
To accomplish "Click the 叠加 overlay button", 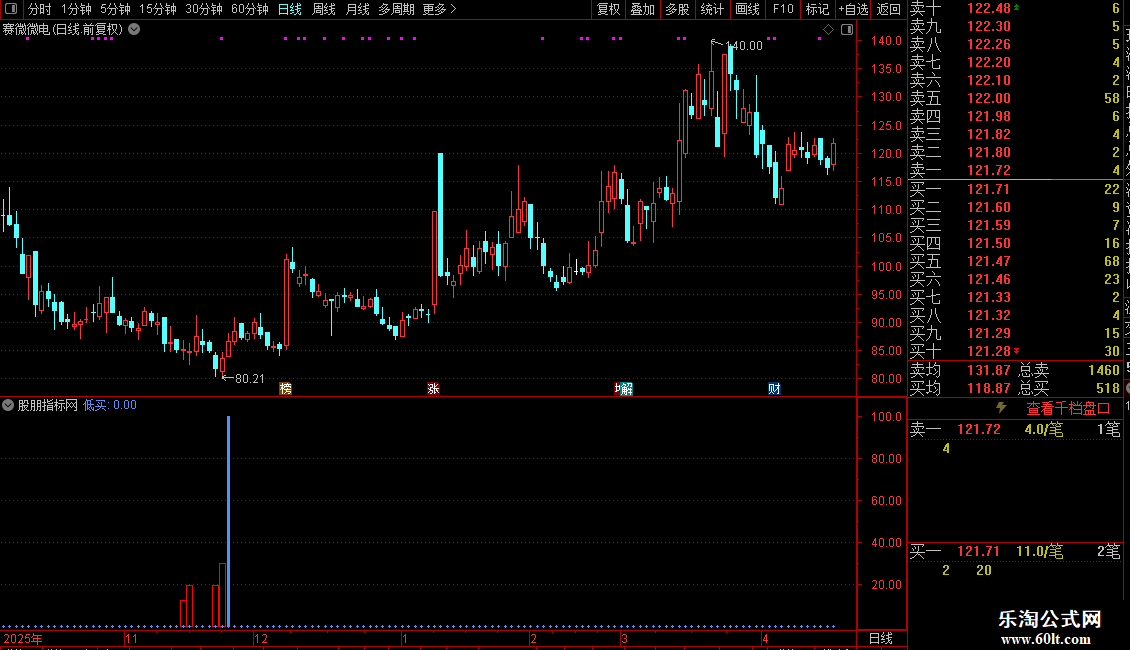I will [x=643, y=9].
